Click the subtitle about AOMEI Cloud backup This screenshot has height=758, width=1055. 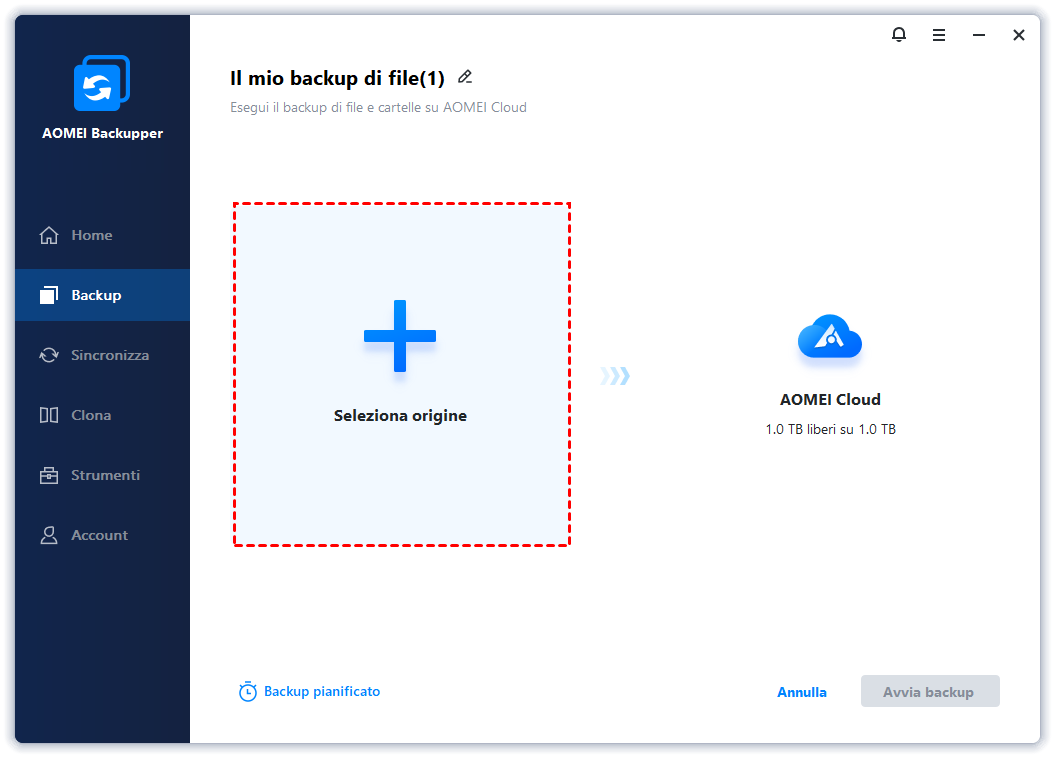378,108
